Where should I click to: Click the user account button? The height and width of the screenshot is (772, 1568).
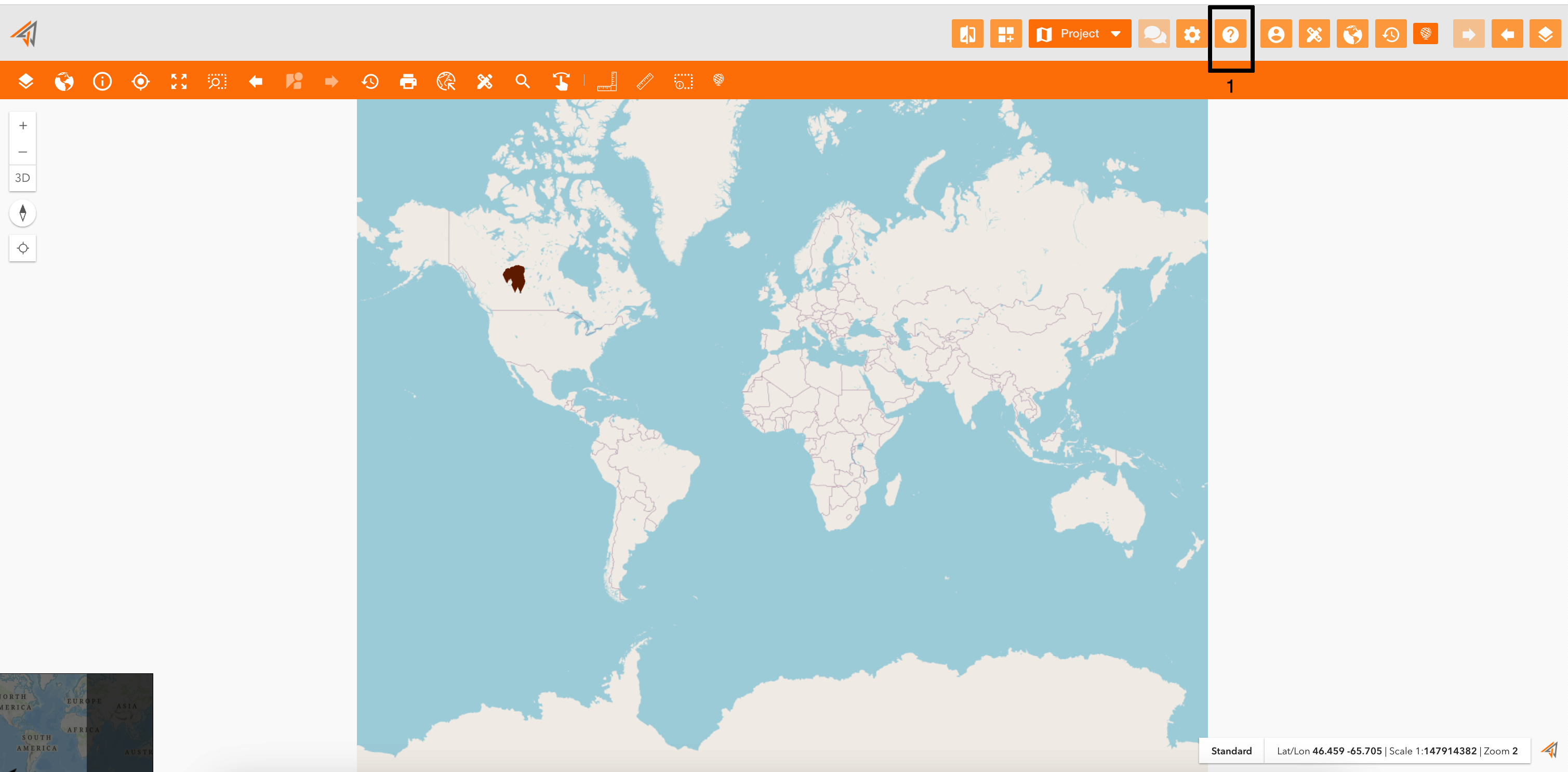click(x=1276, y=34)
